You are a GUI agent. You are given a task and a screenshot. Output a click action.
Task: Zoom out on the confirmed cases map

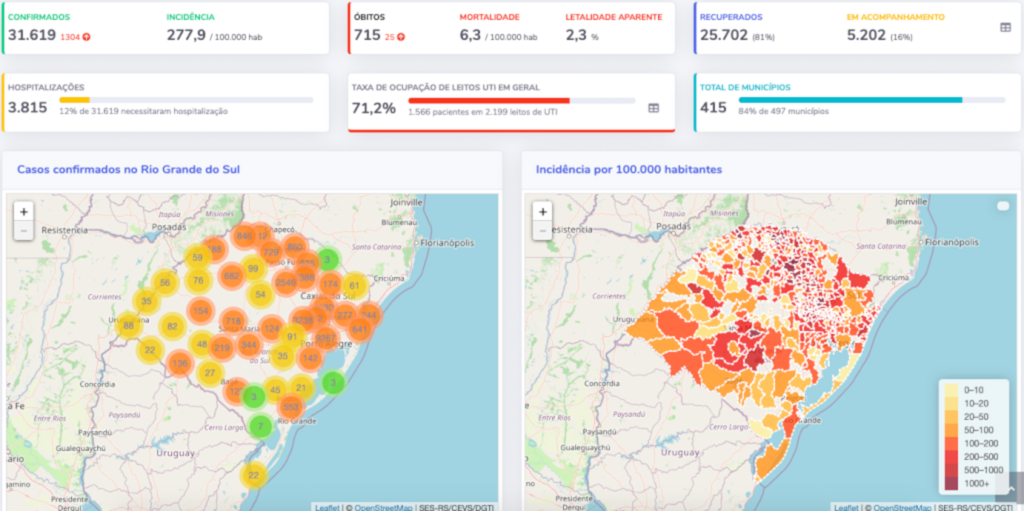coord(24,231)
